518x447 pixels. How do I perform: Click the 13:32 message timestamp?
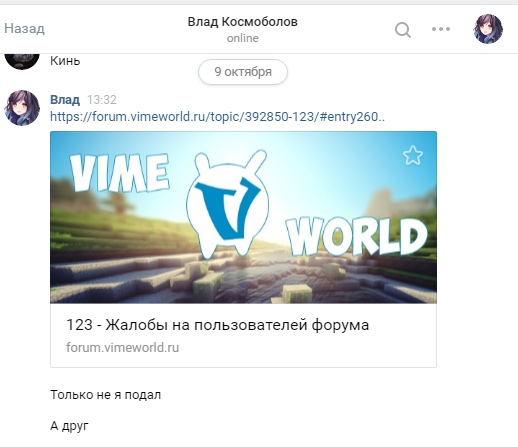[102, 100]
